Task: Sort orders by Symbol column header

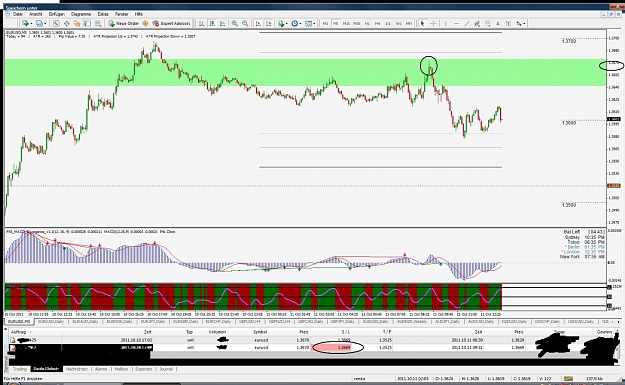Action: click(x=260, y=332)
